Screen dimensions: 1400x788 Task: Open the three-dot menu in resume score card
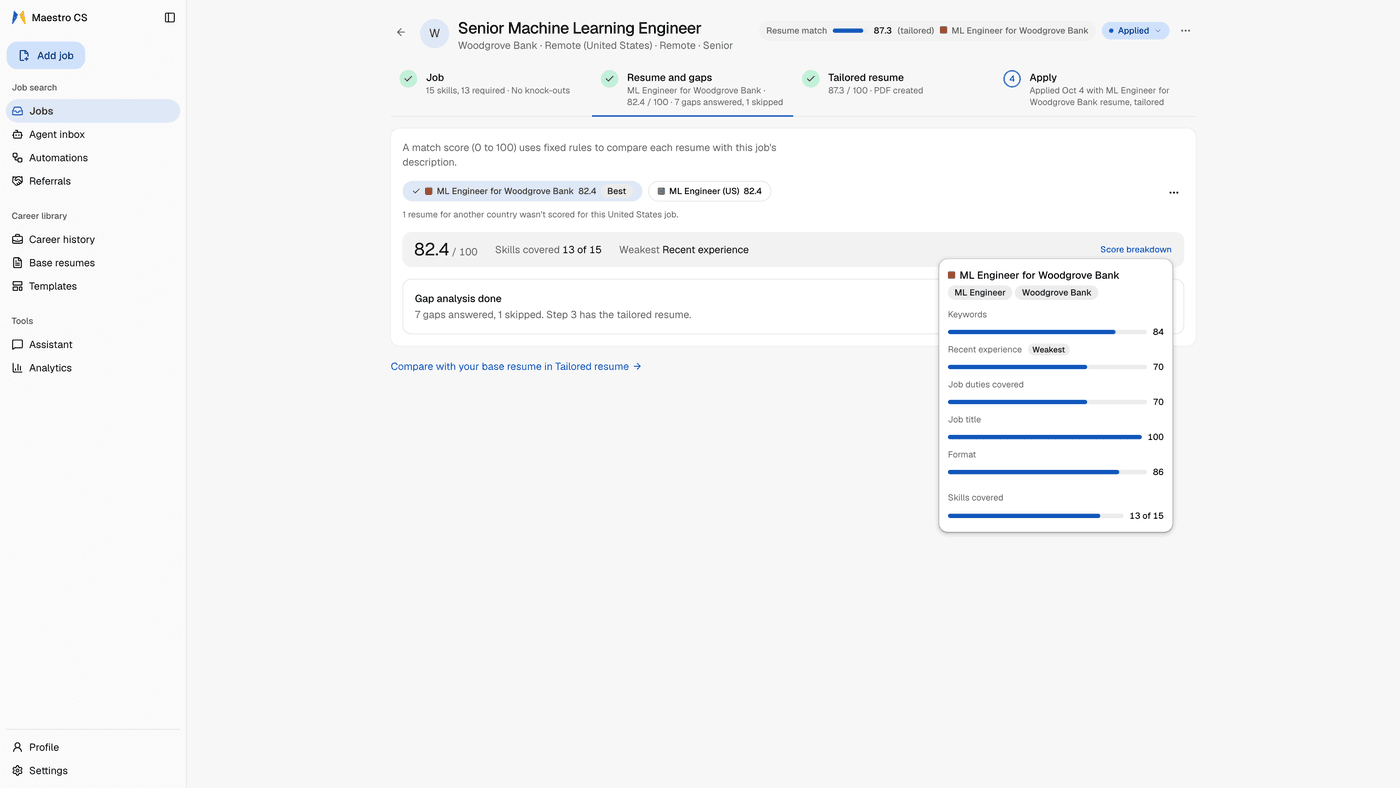[x=1174, y=192]
